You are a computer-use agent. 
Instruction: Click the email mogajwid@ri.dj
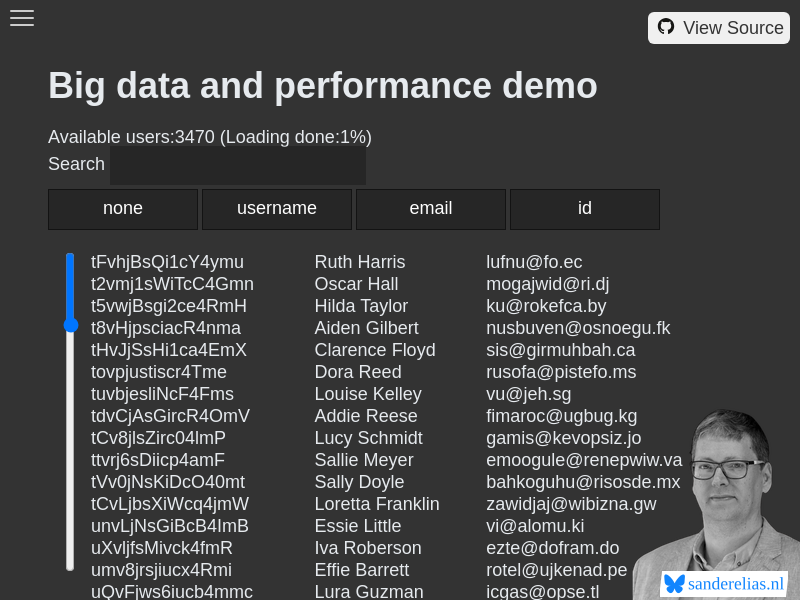547,284
